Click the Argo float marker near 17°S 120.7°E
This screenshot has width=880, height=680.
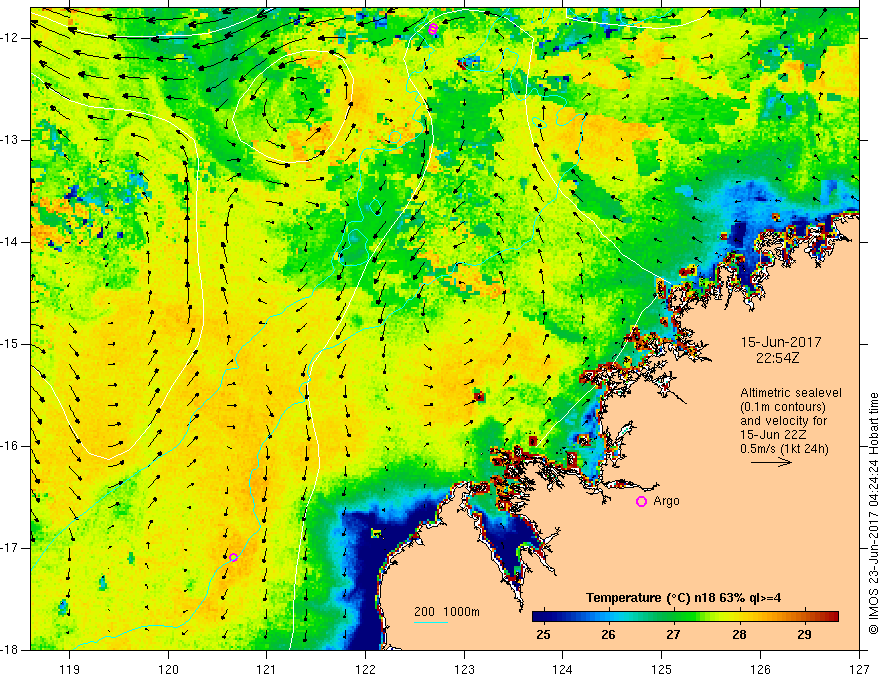[x=233, y=557]
